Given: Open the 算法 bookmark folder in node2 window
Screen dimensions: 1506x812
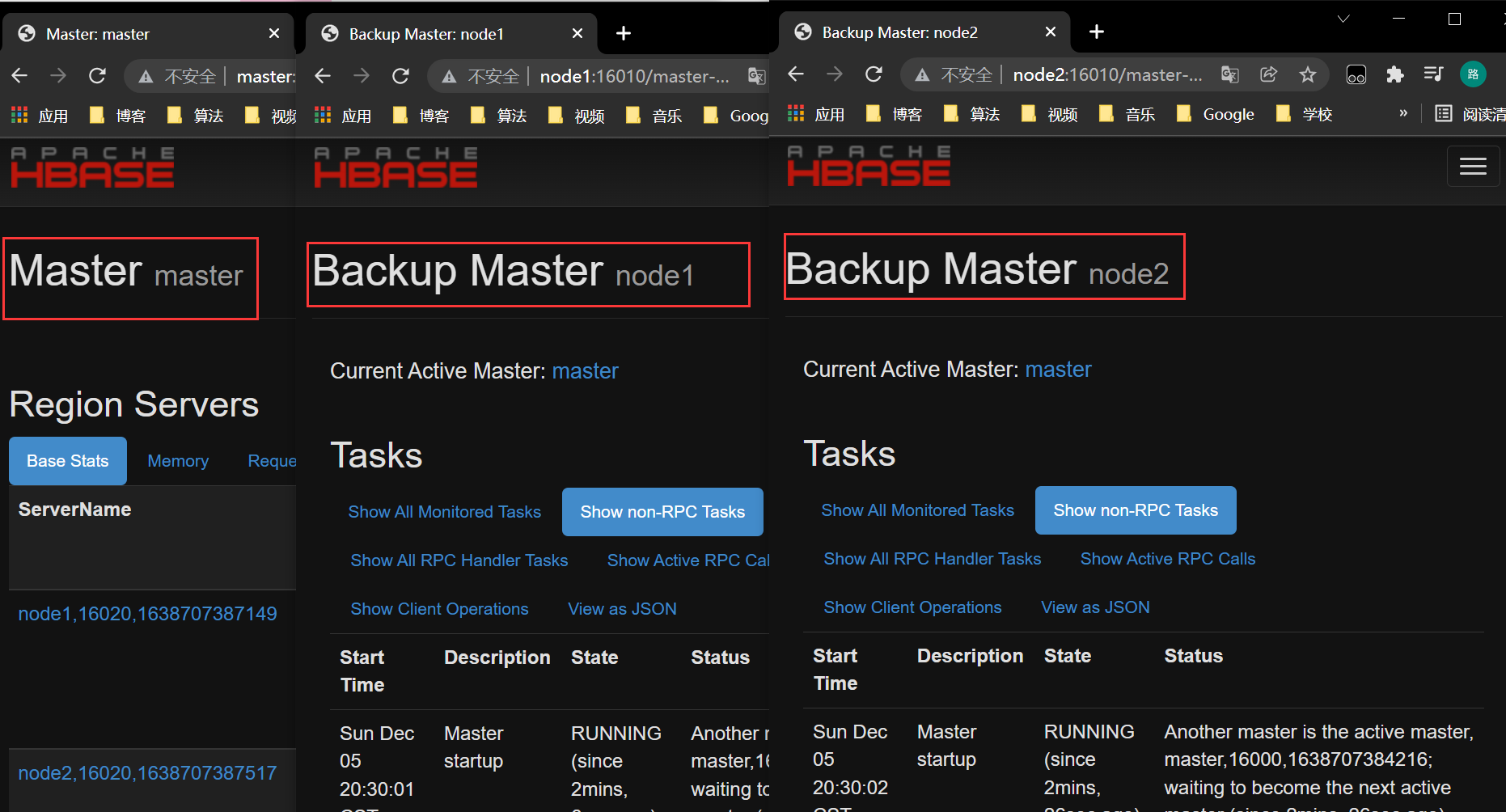Looking at the screenshot, I should (x=972, y=114).
